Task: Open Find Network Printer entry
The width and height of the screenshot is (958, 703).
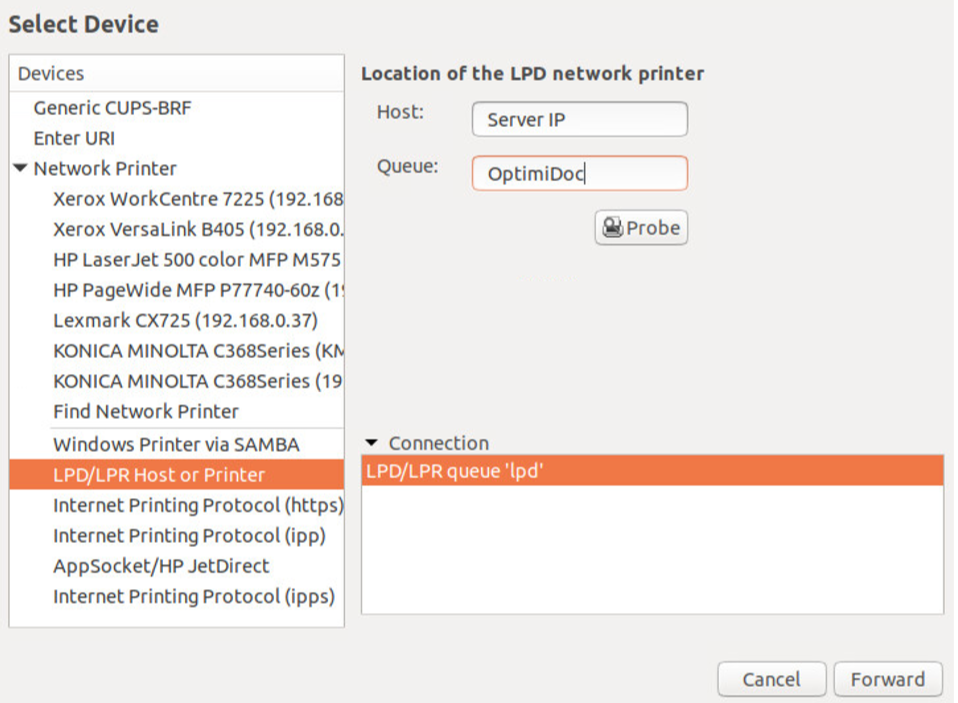Action: tap(146, 411)
